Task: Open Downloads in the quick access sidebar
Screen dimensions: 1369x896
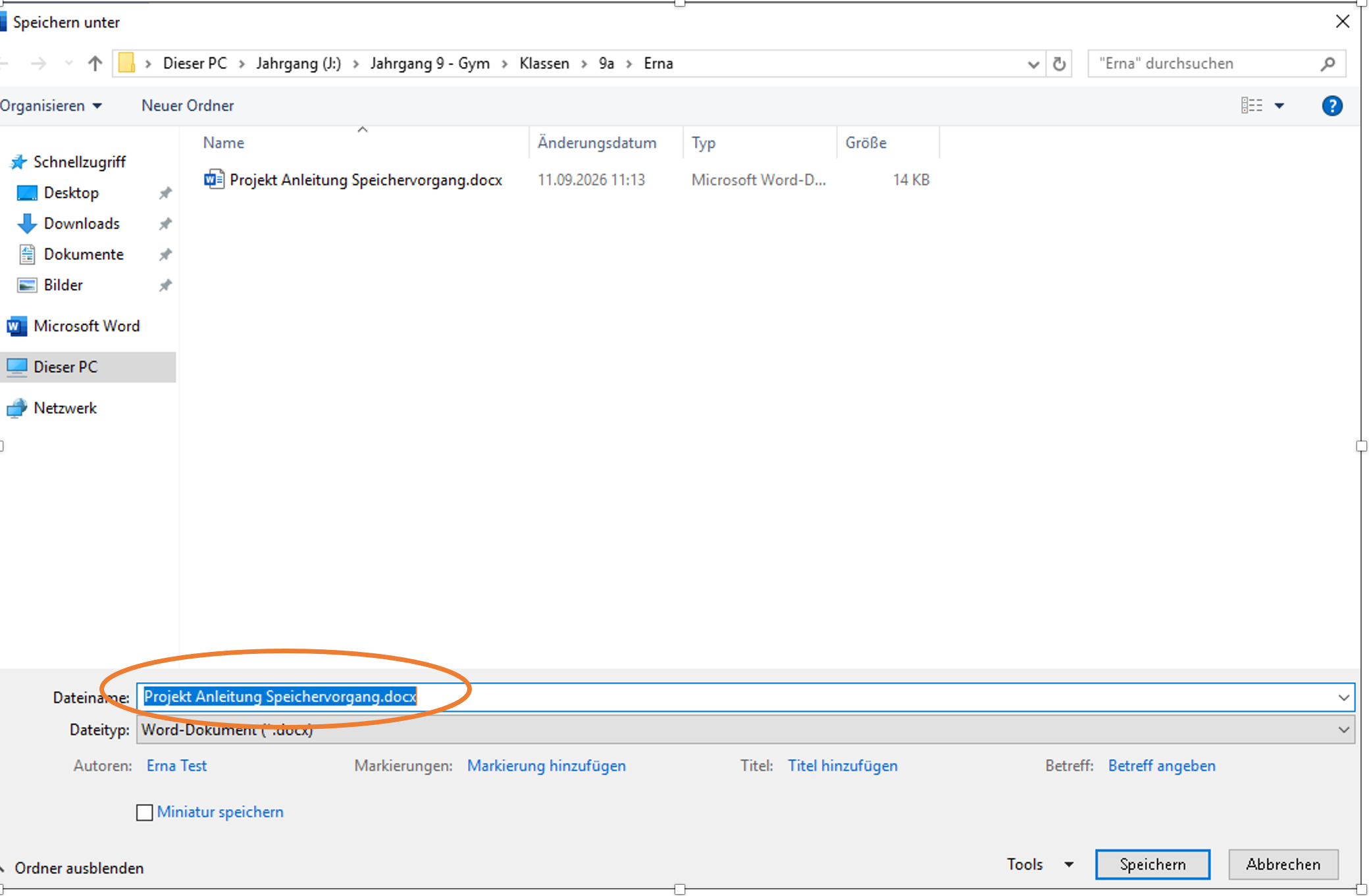Action: (x=82, y=224)
